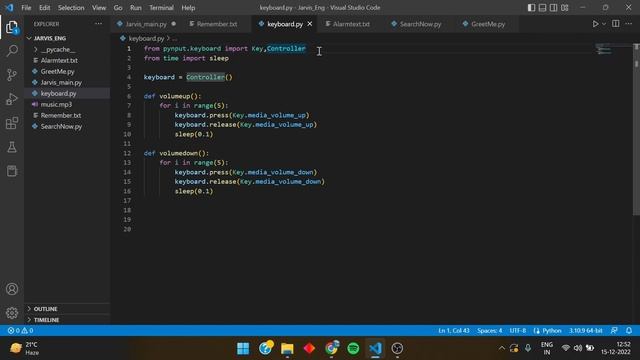Click Ln 1, Col 43 in status bar
Image resolution: width=640 pixels, height=360 pixels.
point(453,330)
